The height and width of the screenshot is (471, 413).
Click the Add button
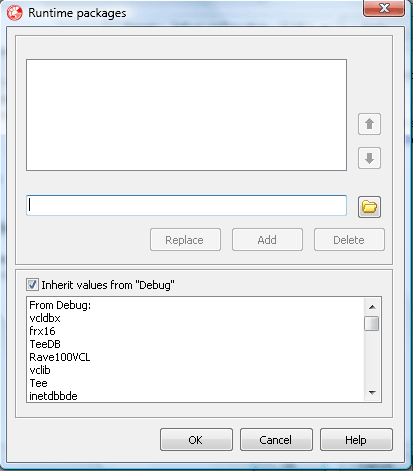click(267, 240)
